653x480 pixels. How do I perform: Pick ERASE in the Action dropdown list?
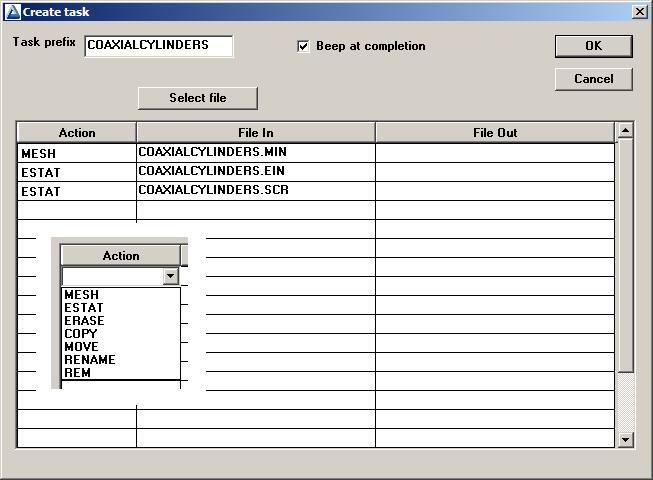coord(84,321)
